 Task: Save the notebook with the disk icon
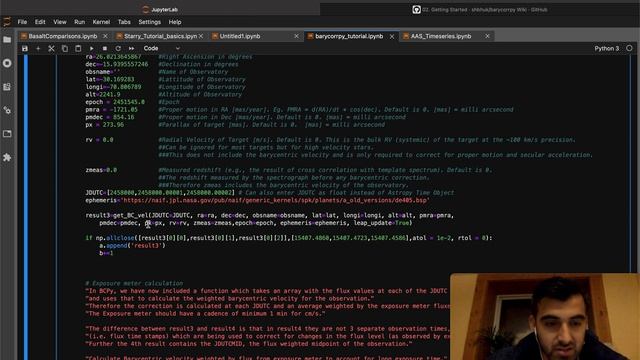pyautogui.click(x=25, y=48)
